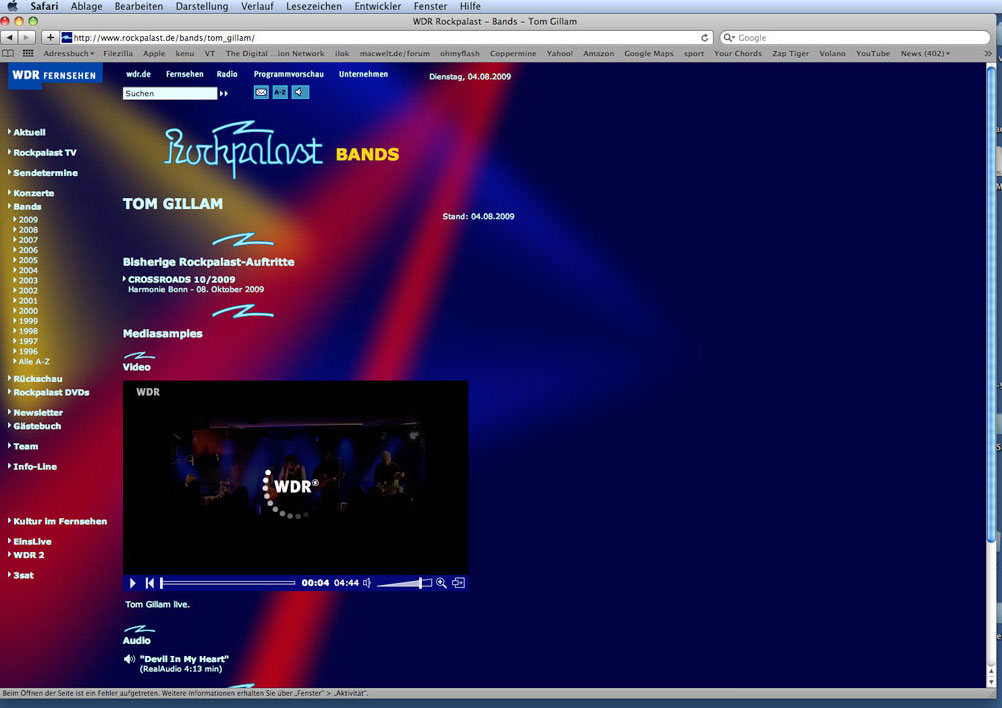This screenshot has height=708, width=1002.
Task: Open the Adressbuch bookmark dropdown
Action: coord(68,54)
